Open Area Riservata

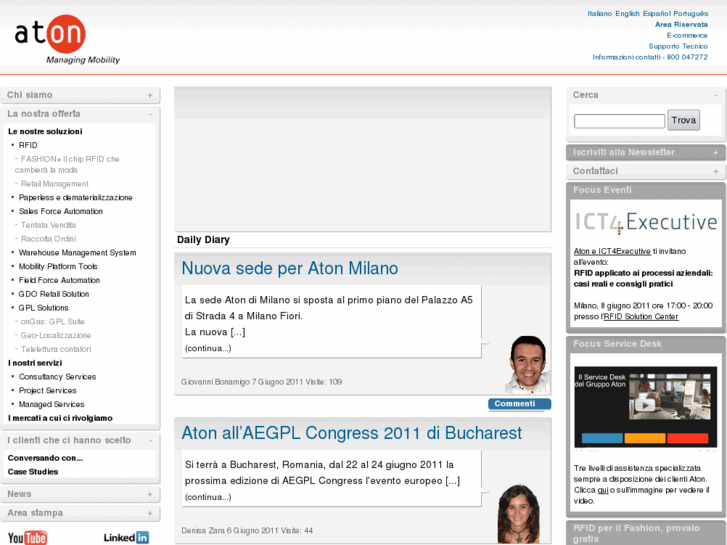[681, 25]
